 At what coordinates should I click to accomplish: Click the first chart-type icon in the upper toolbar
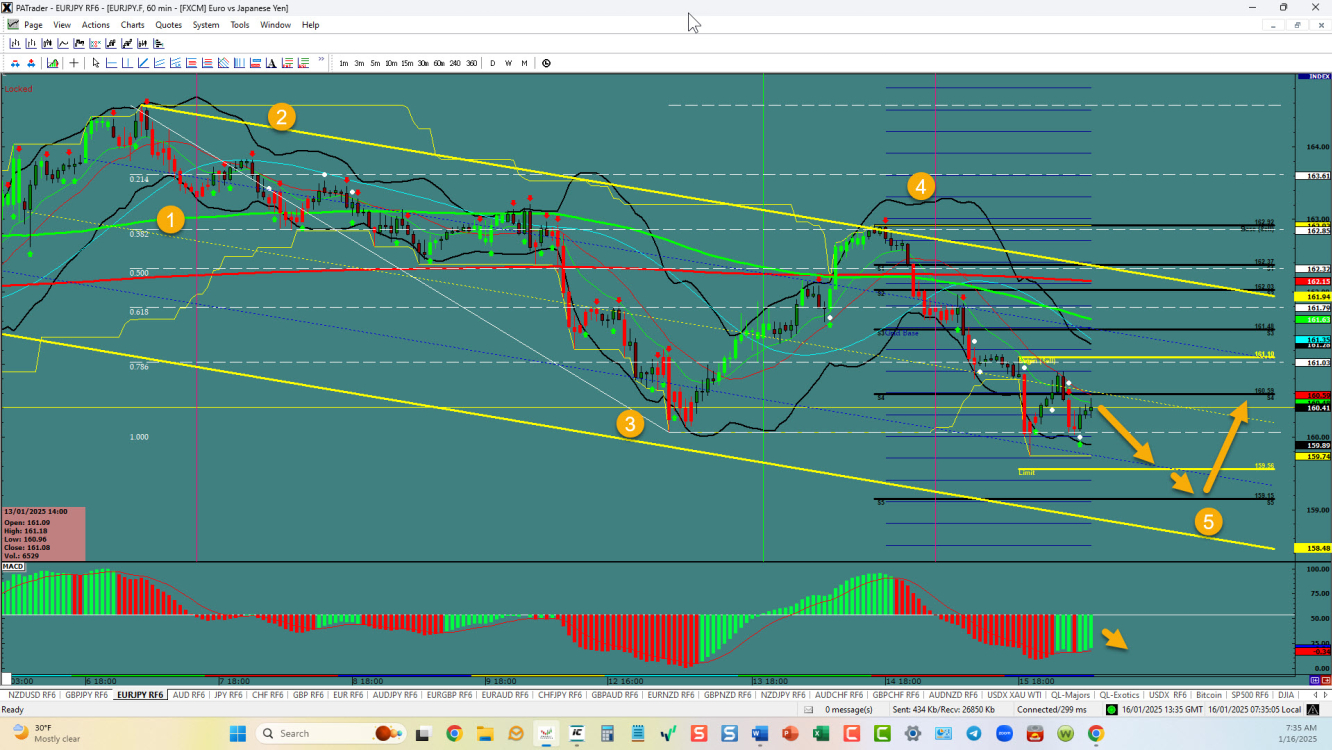pyautogui.click(x=15, y=43)
